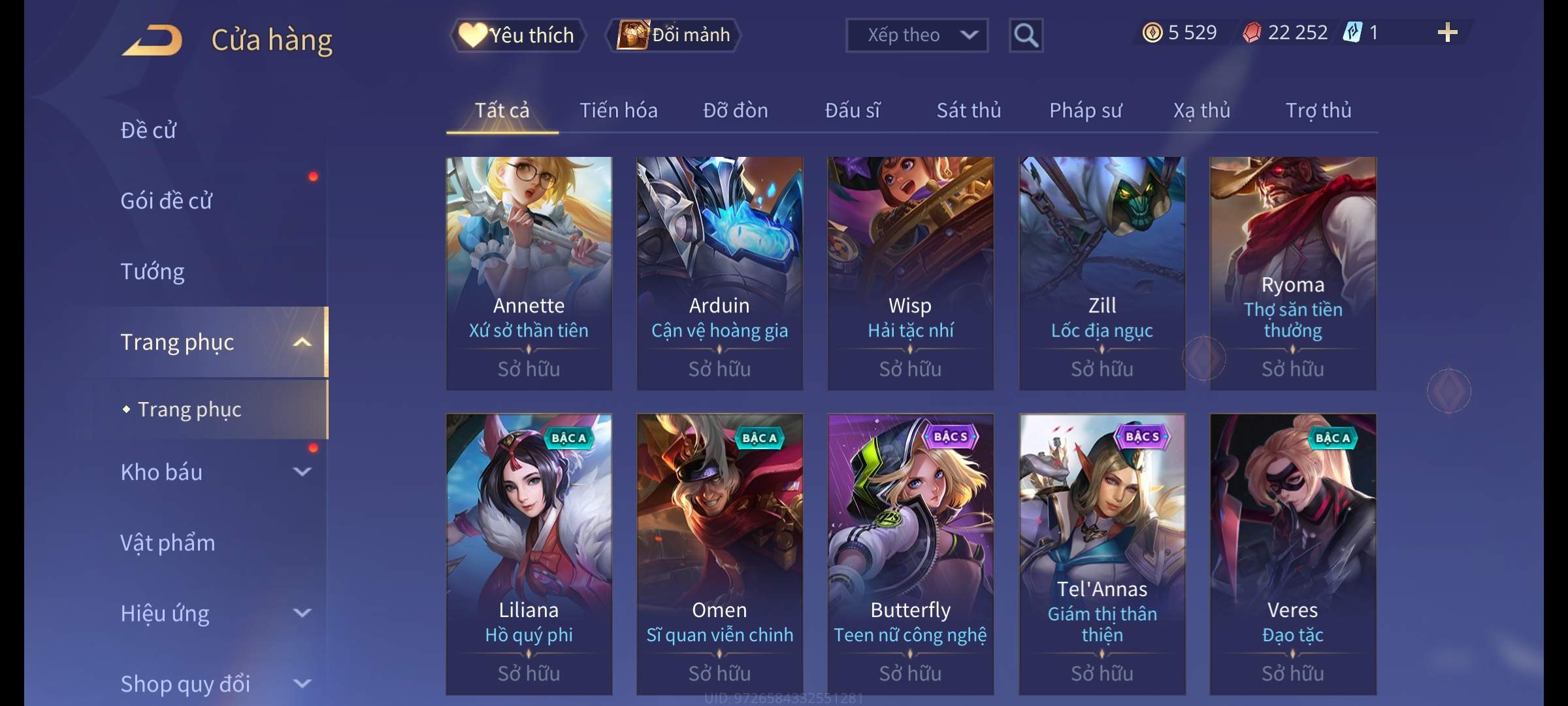Screen dimensions: 1568x706
Task: Go to the Tướng sidebar item
Action: [152, 271]
